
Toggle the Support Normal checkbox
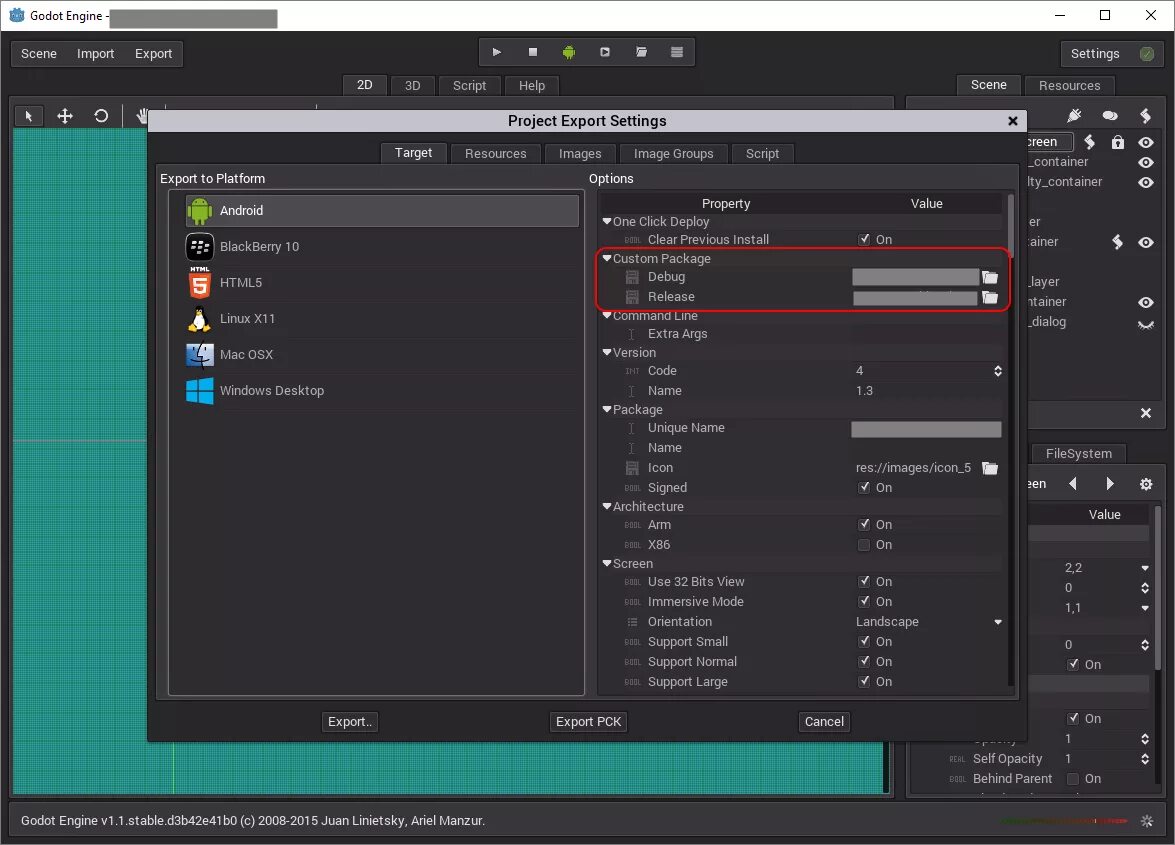(864, 662)
